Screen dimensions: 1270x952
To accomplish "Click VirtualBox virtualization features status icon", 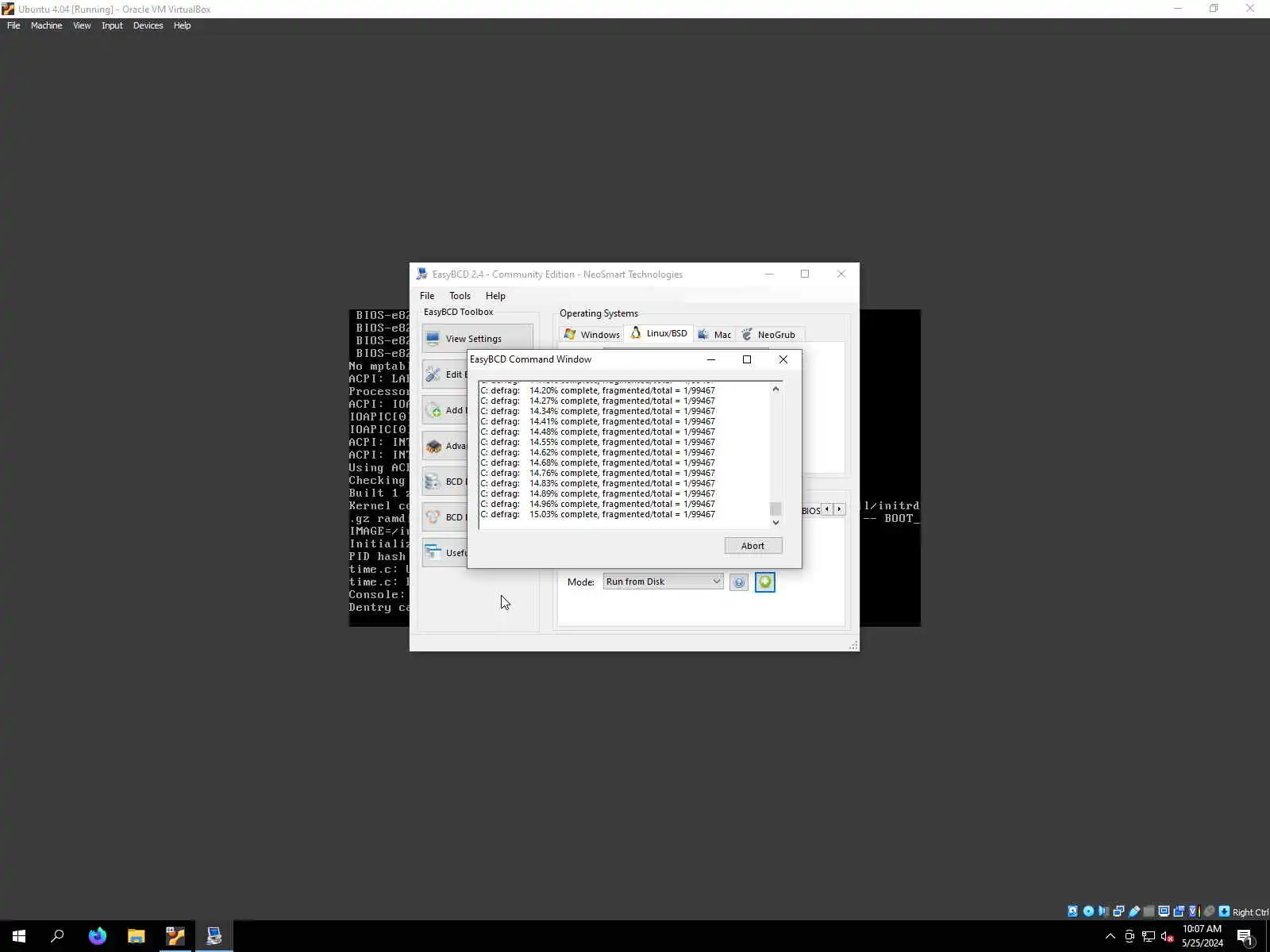I will 1193,912.
